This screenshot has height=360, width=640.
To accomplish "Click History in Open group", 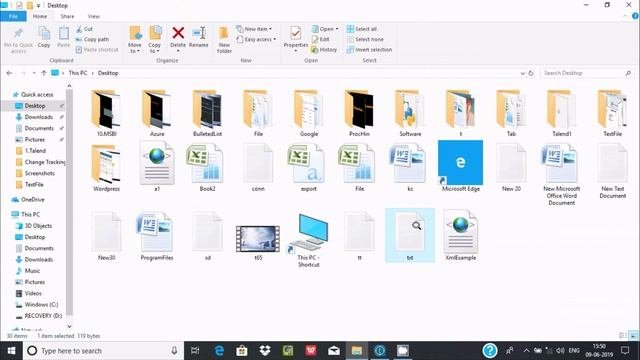I will pyautogui.click(x=324, y=49).
